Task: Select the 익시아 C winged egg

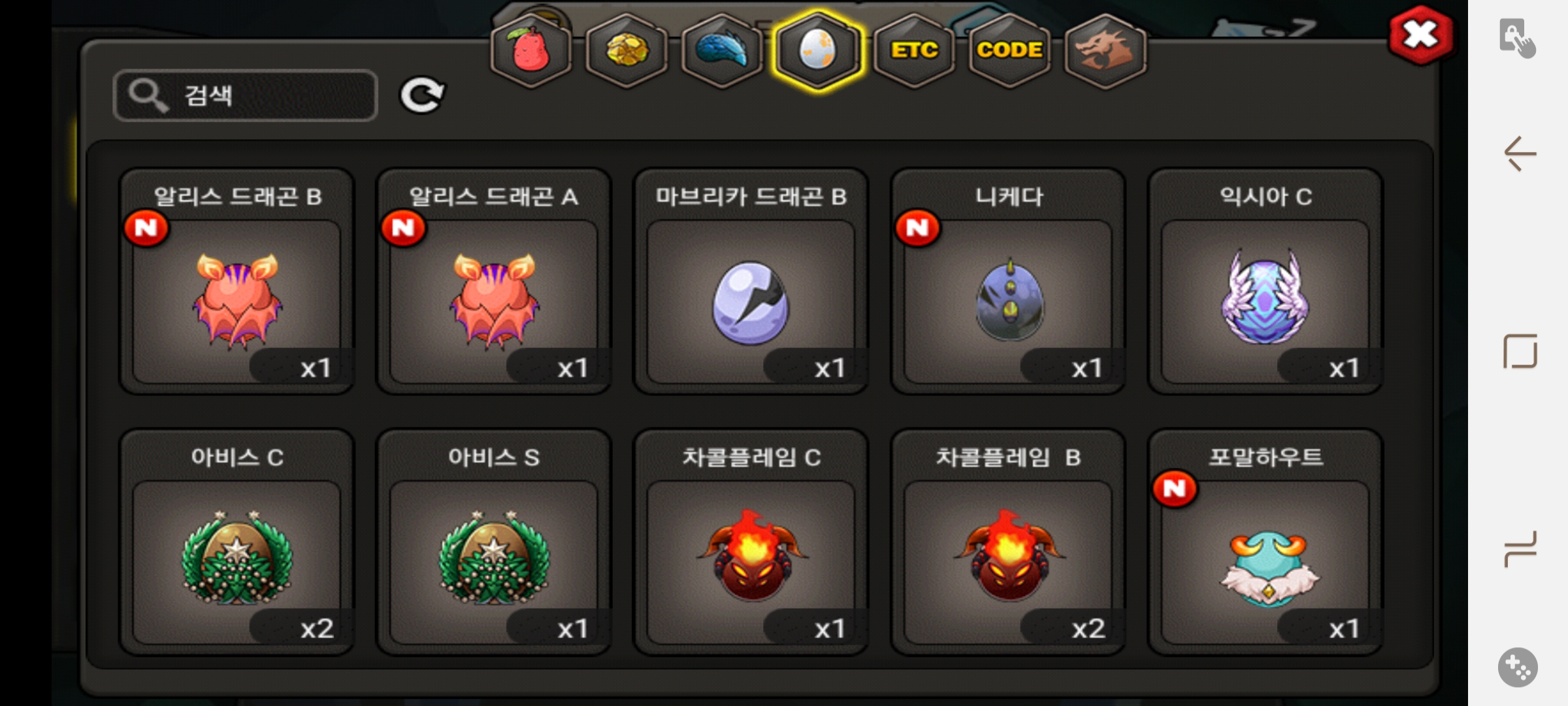Action: [x=1266, y=281]
